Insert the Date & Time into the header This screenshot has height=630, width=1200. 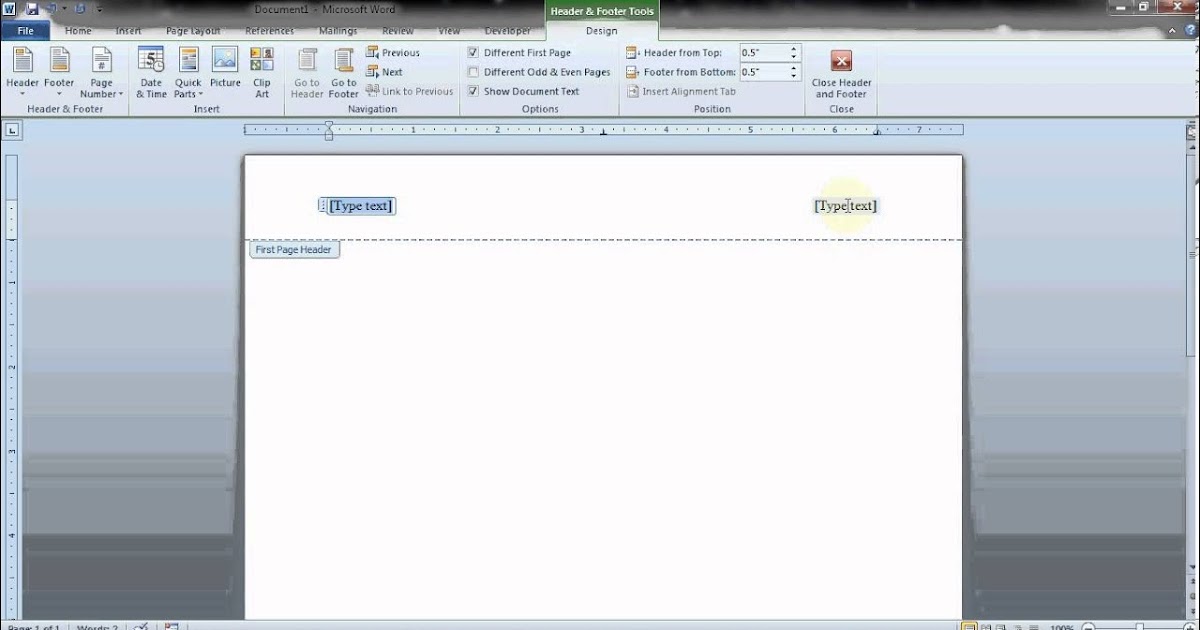pyautogui.click(x=150, y=70)
